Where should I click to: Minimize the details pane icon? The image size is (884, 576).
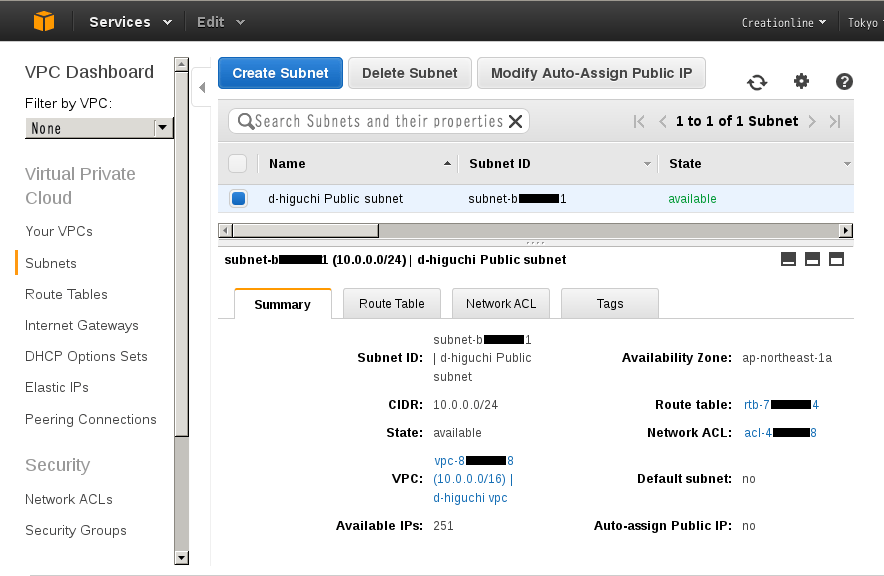coord(788,259)
